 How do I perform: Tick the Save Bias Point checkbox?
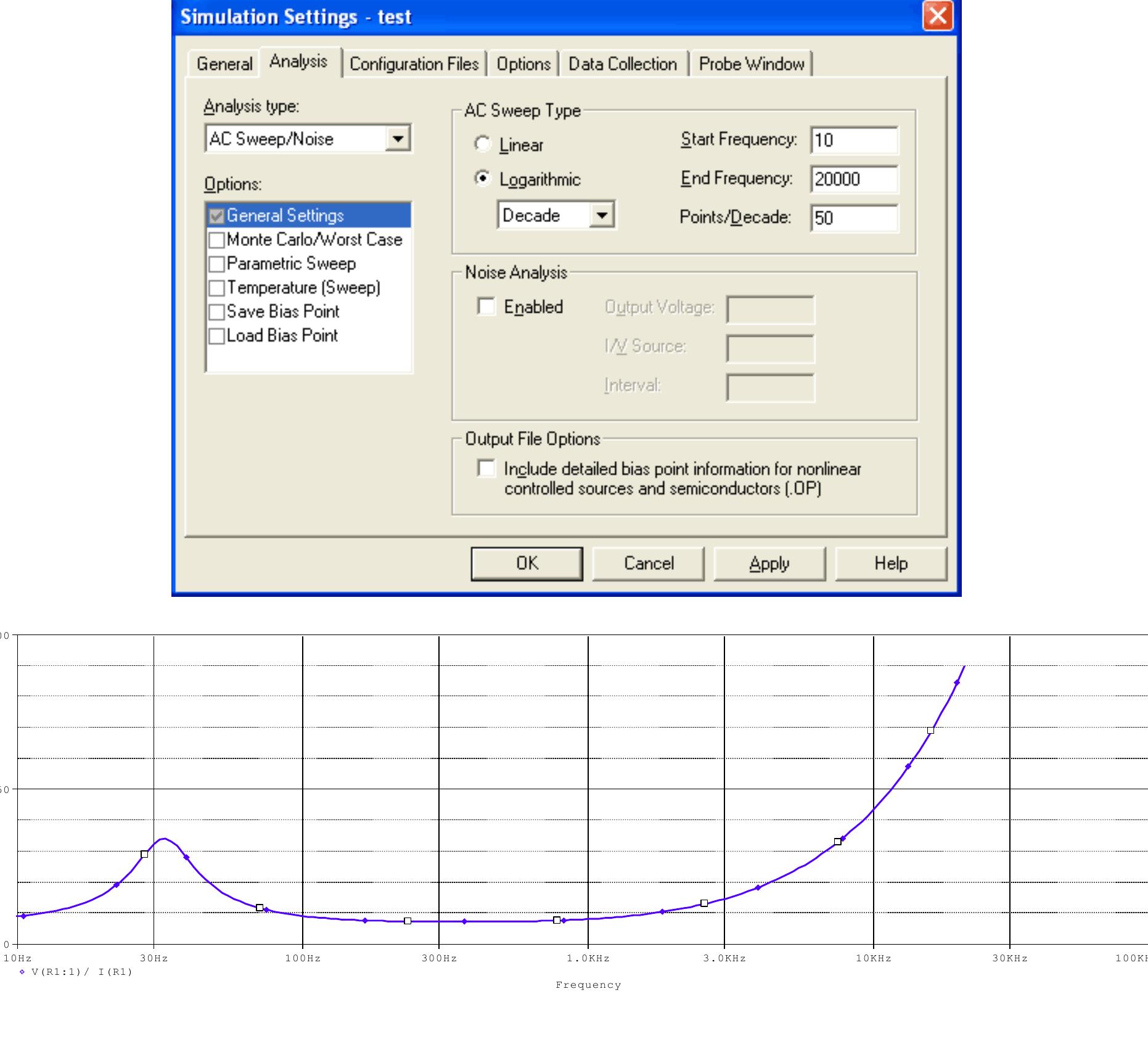point(216,312)
